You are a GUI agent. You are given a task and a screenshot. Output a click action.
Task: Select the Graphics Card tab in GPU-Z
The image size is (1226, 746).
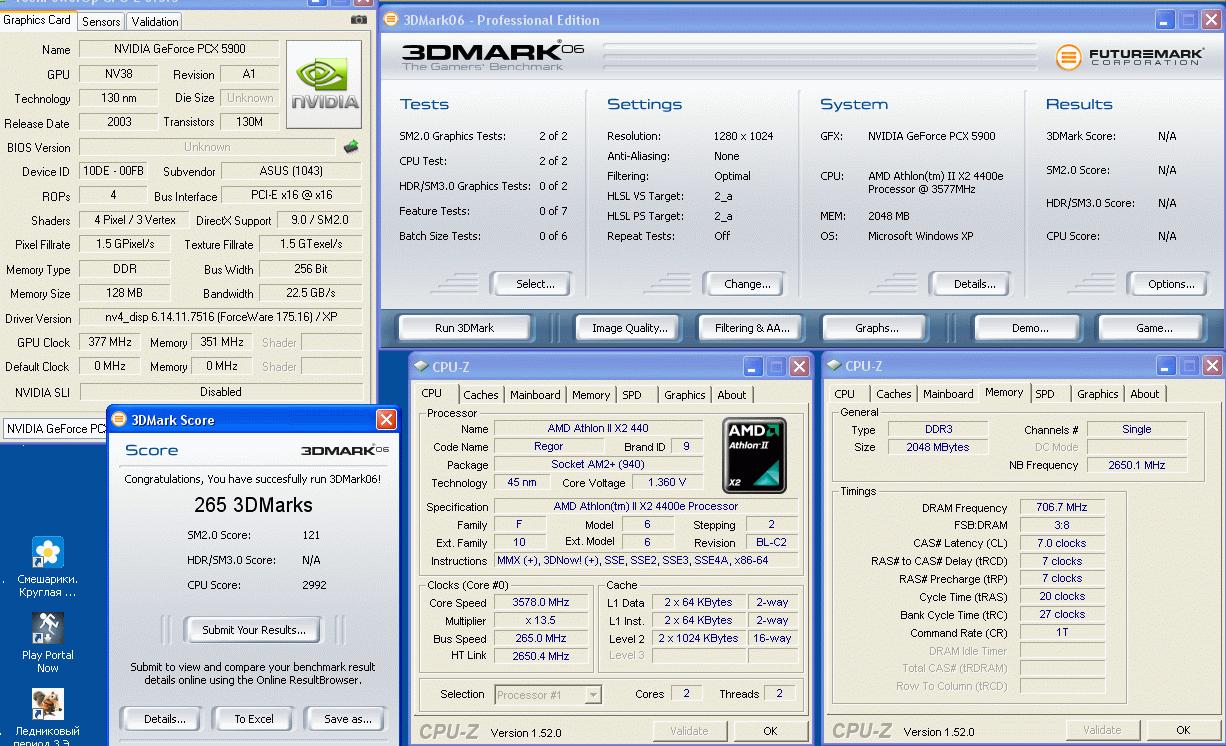37,20
